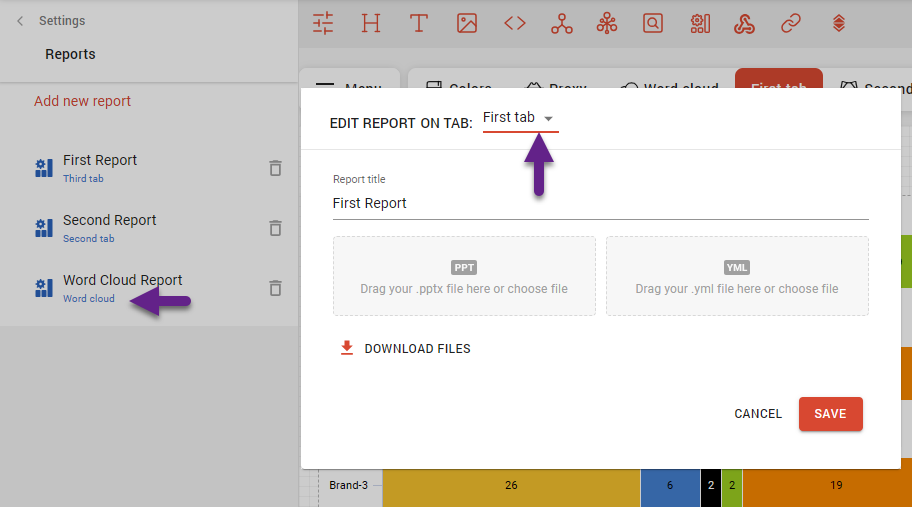Image resolution: width=912 pixels, height=507 pixels.
Task: Click the sliders settings icon in toolbar
Action: pyautogui.click(x=323, y=23)
